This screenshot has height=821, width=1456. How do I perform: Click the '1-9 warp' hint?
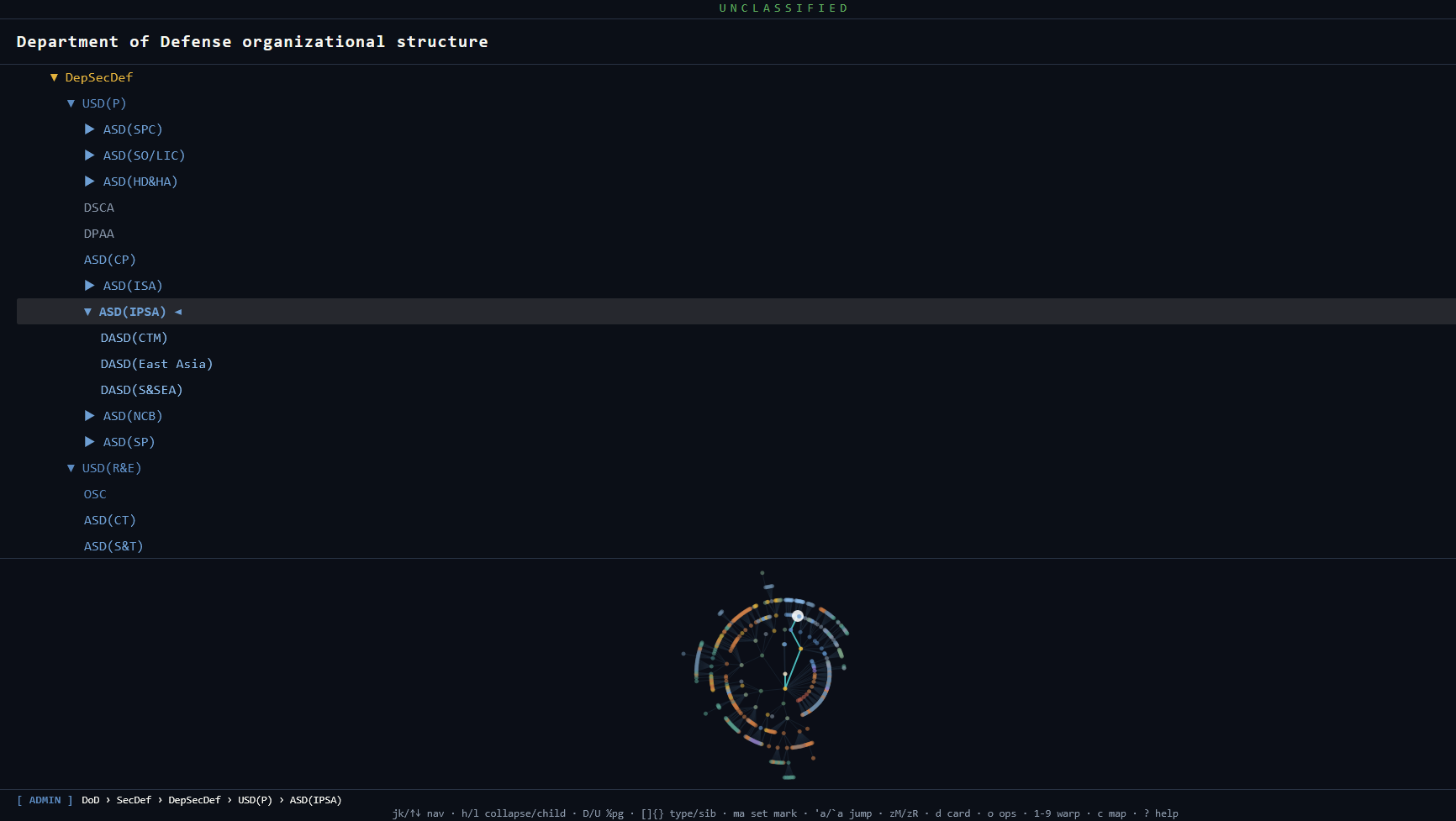(x=1057, y=813)
